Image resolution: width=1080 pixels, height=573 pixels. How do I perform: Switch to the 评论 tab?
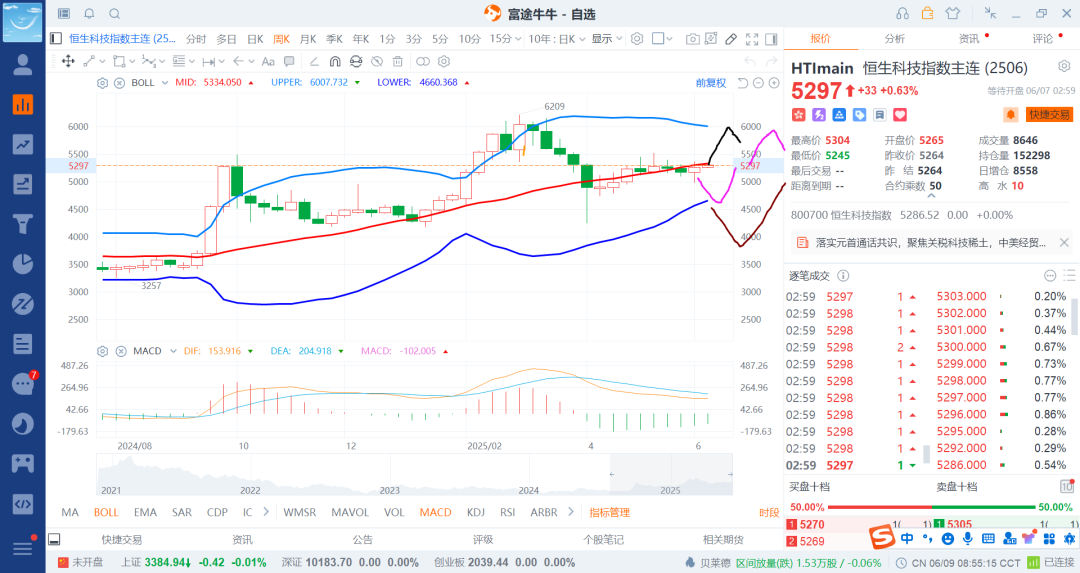1043,39
